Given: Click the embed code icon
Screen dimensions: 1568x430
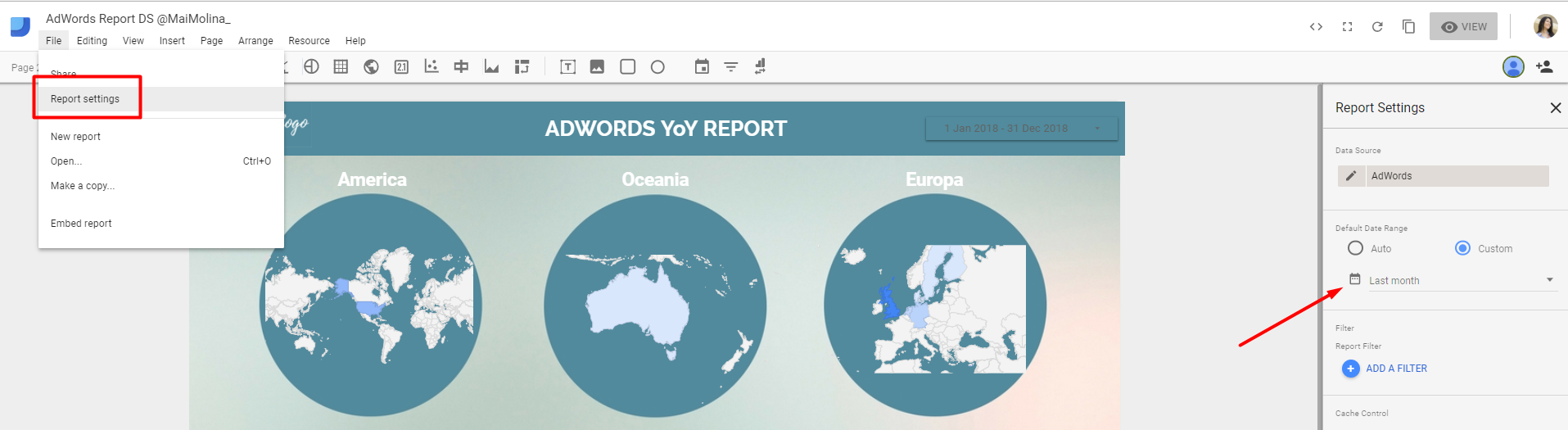Looking at the screenshot, I should pos(1316,27).
